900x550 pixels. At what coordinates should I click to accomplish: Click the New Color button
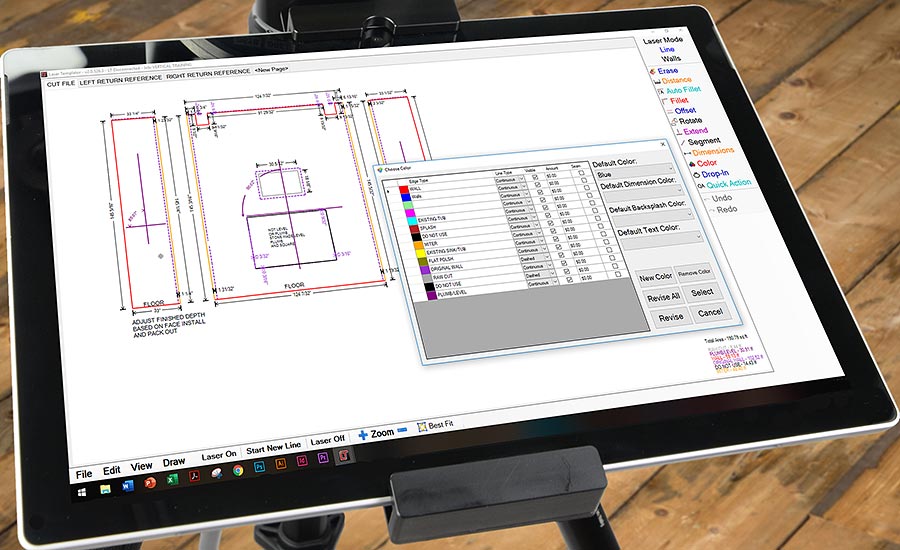656,277
